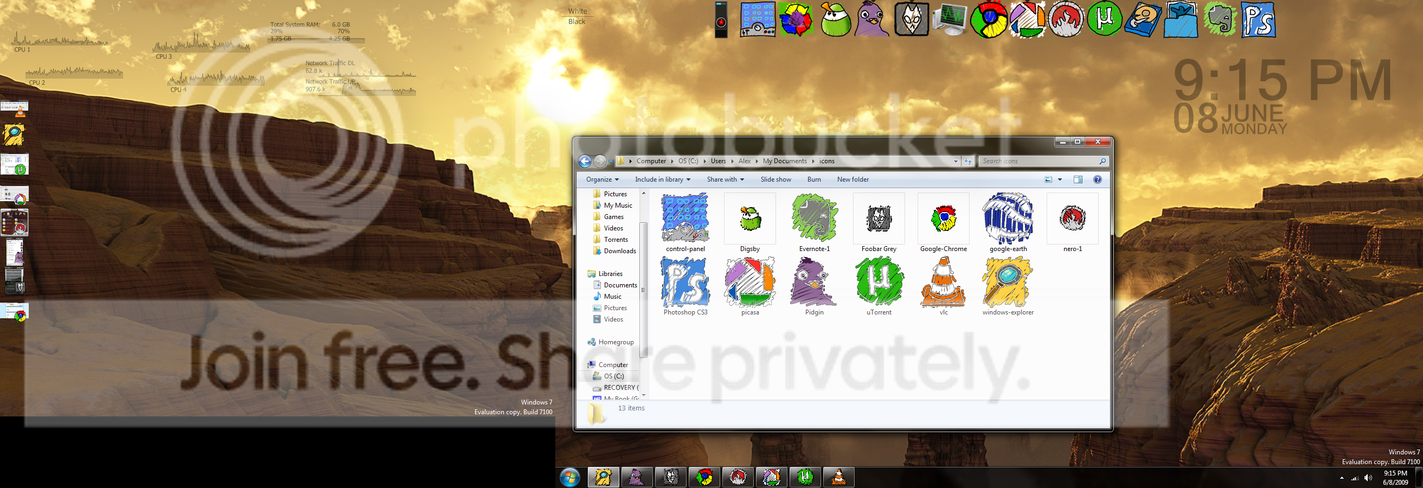Create a New folder
The height and width of the screenshot is (488, 1423).
point(853,179)
